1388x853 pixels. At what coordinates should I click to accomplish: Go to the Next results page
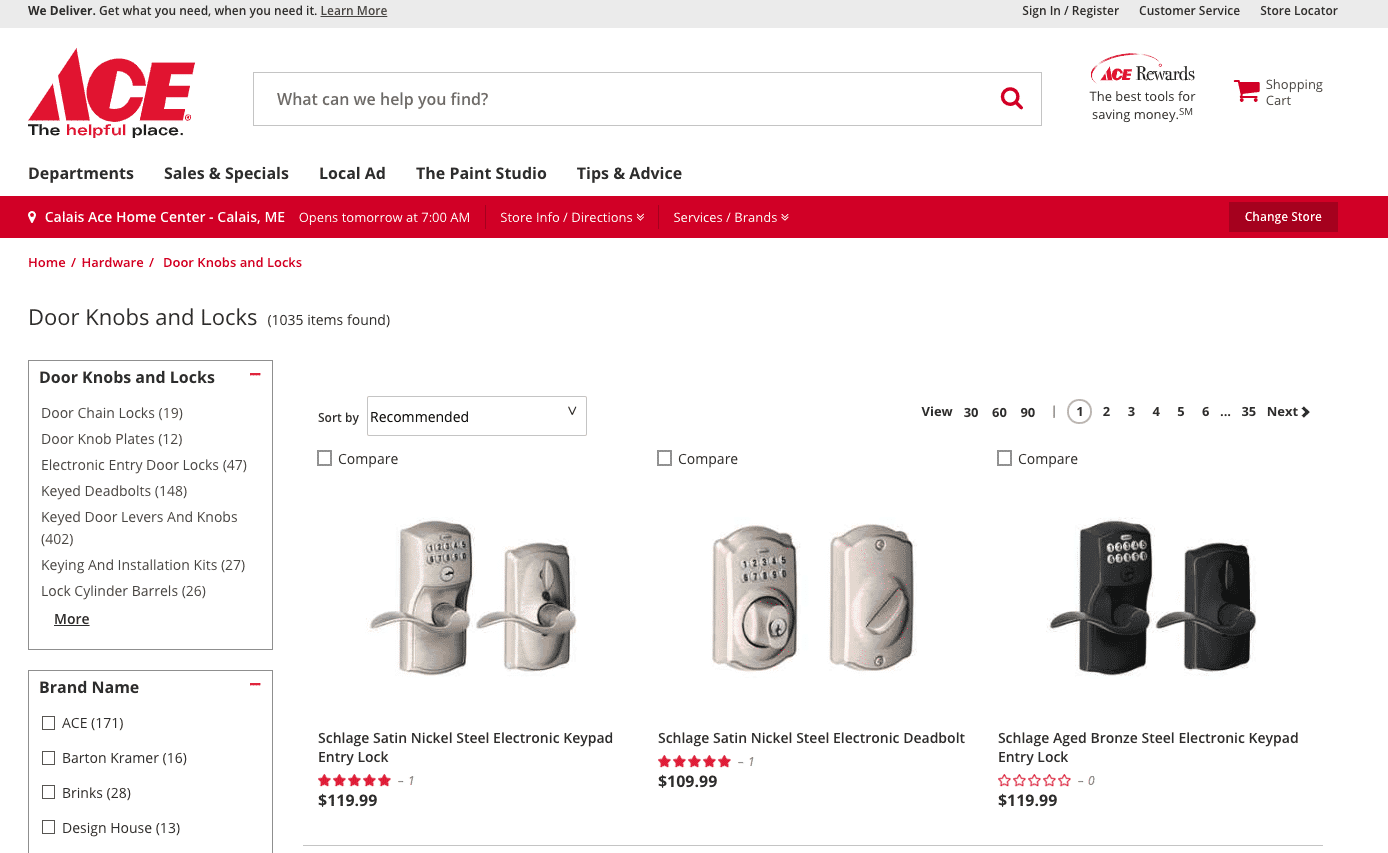[x=1288, y=411]
